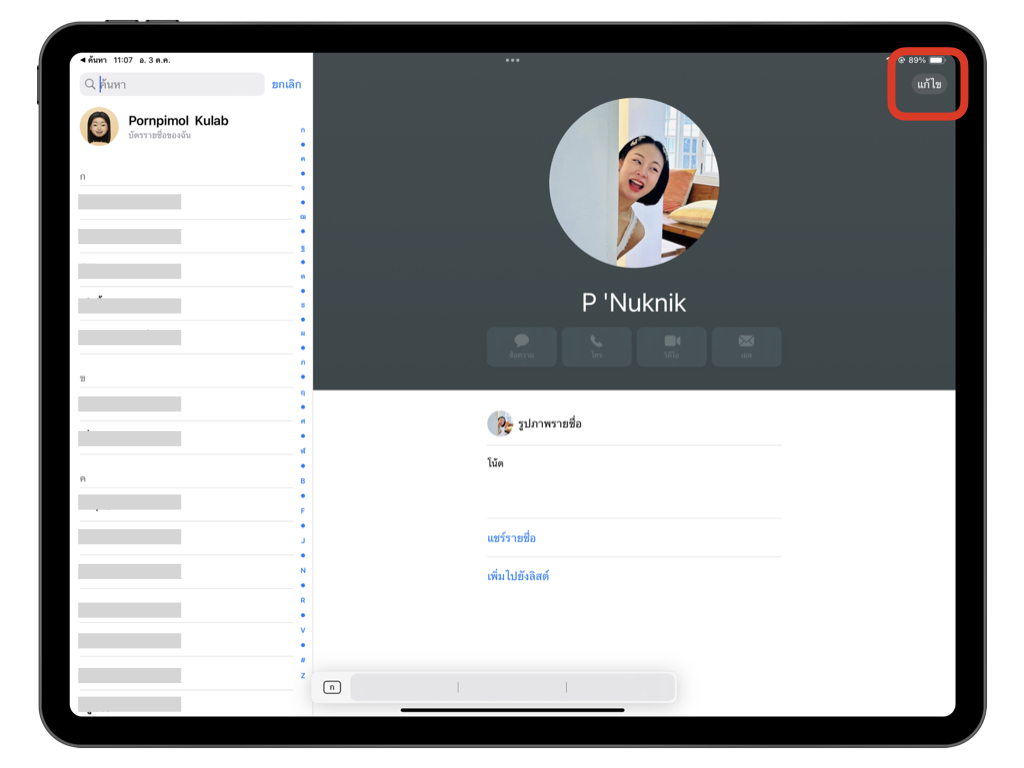The image size is (1024, 768).
Task: Select เพิ่มไปยังลิสต์ add to list
Action: [518, 576]
